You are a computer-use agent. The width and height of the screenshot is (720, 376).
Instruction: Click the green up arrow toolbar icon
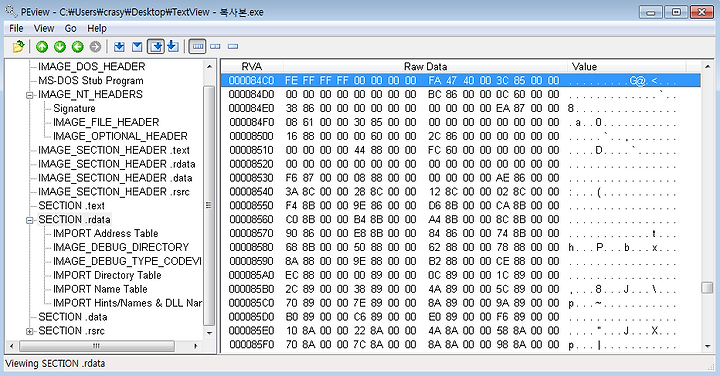[x=42, y=46]
